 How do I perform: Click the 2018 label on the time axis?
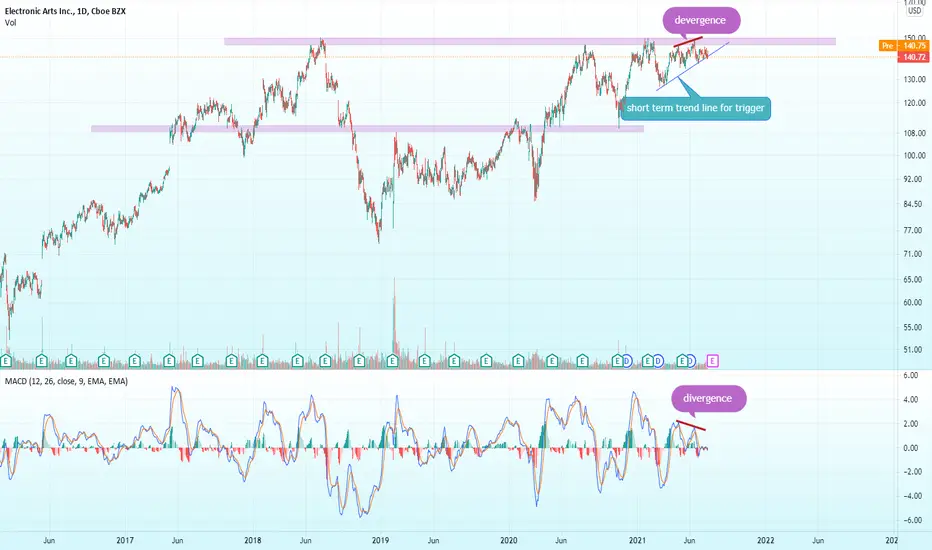point(253,540)
